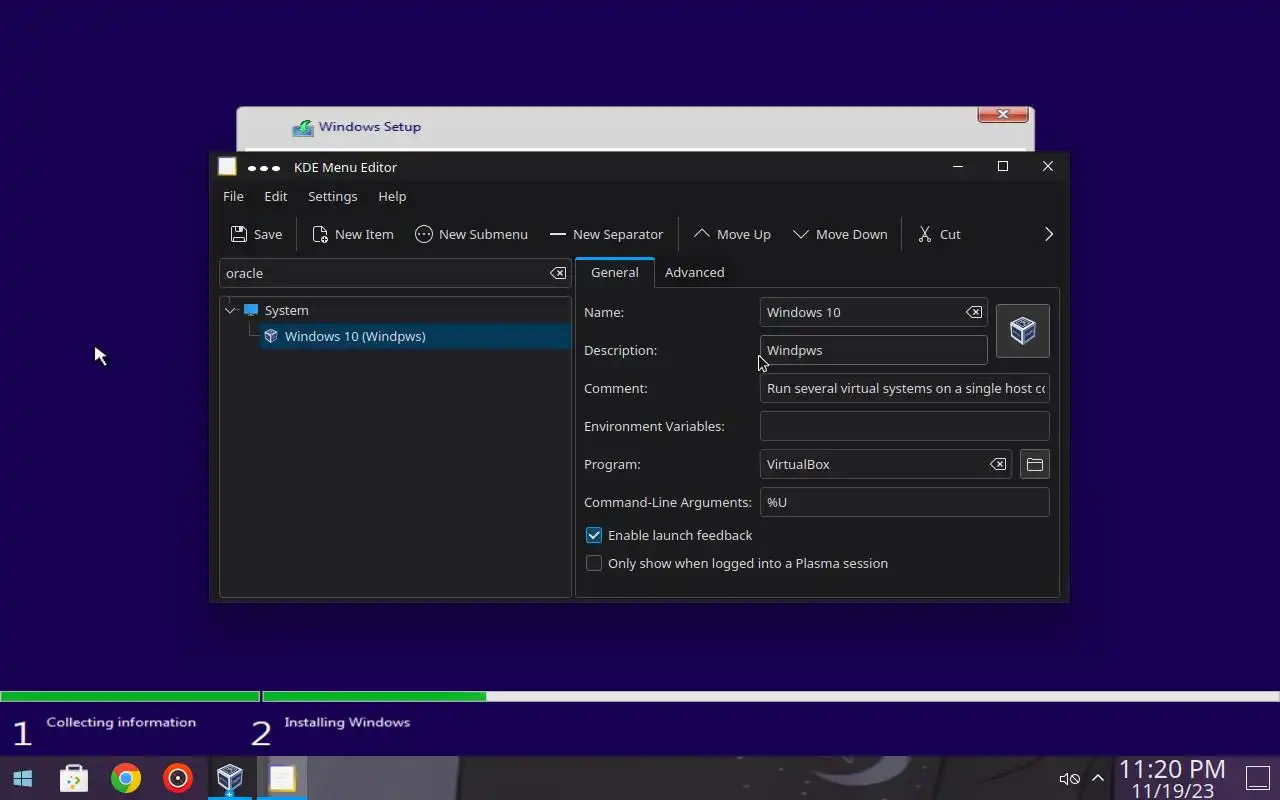The height and width of the screenshot is (800, 1280).
Task: Check Only show when logged into Plasma
Action: [x=594, y=563]
